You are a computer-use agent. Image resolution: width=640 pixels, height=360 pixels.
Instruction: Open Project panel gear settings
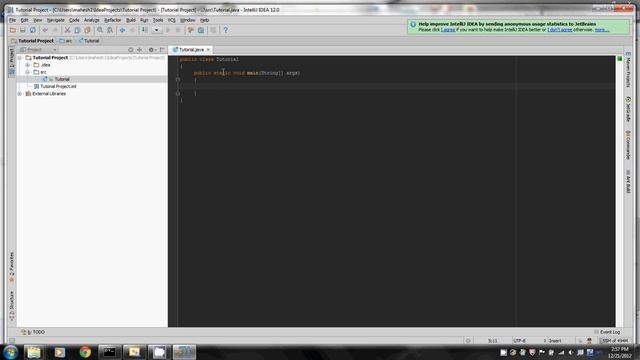(151, 50)
